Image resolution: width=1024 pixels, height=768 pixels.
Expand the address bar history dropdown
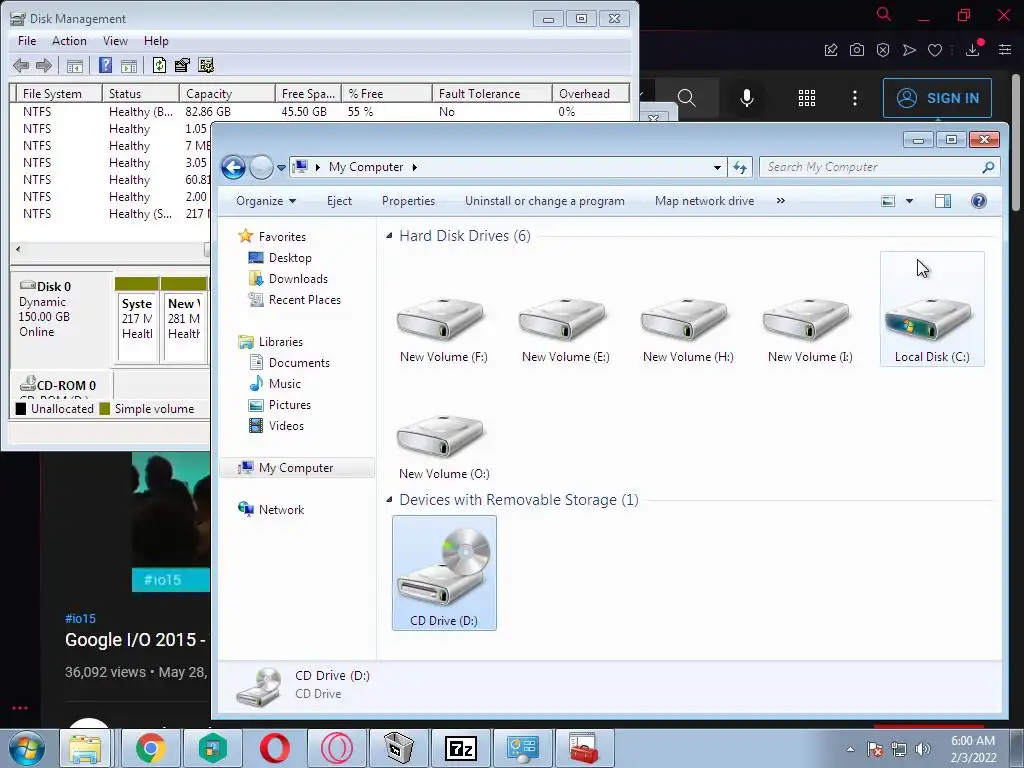[717, 167]
